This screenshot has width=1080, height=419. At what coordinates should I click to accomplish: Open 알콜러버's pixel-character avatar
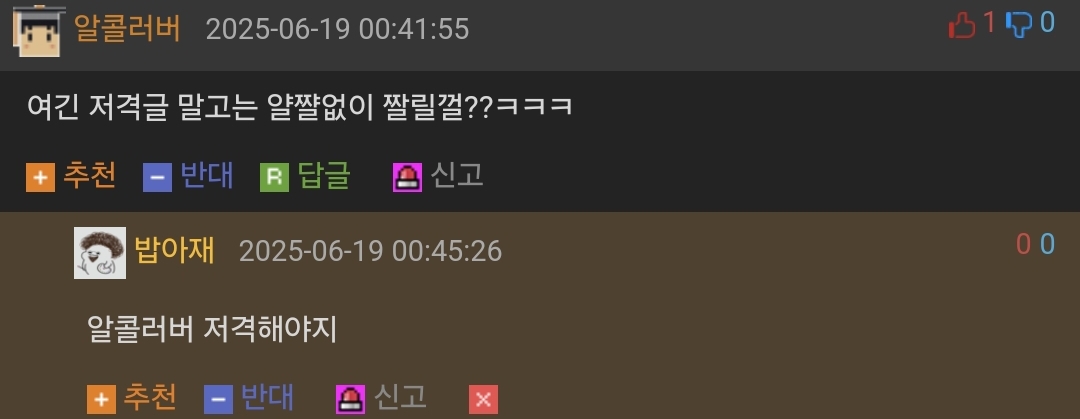[39, 31]
